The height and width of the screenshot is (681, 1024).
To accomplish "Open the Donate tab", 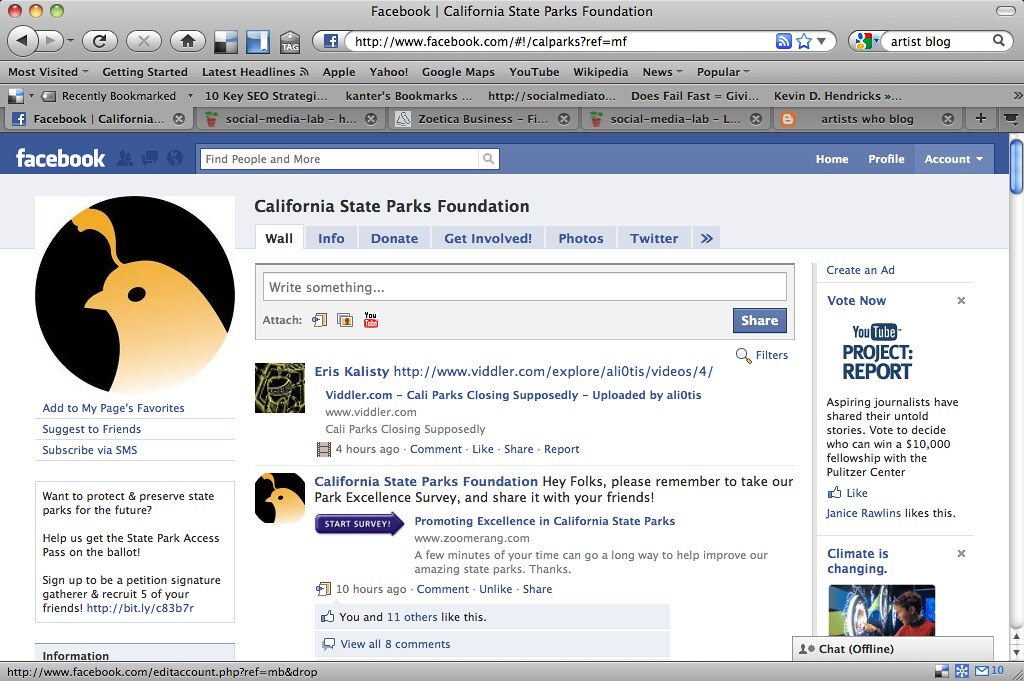I will coord(394,238).
